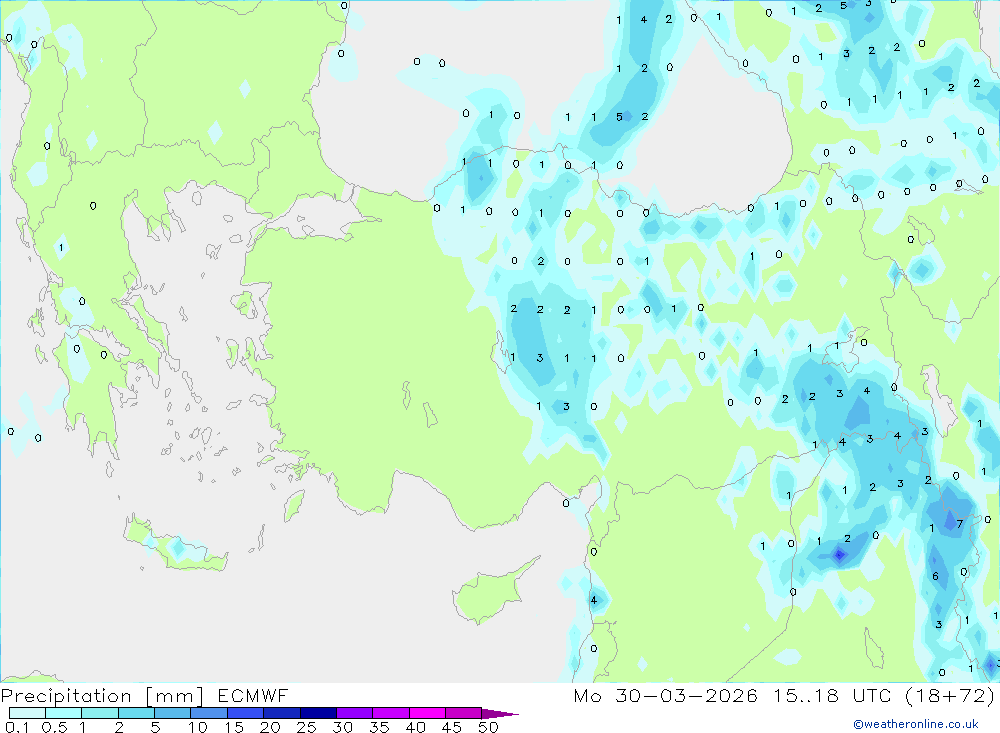Choose the legend swatch between 10 and 15
Image resolution: width=1000 pixels, height=733 pixels.
[209, 713]
